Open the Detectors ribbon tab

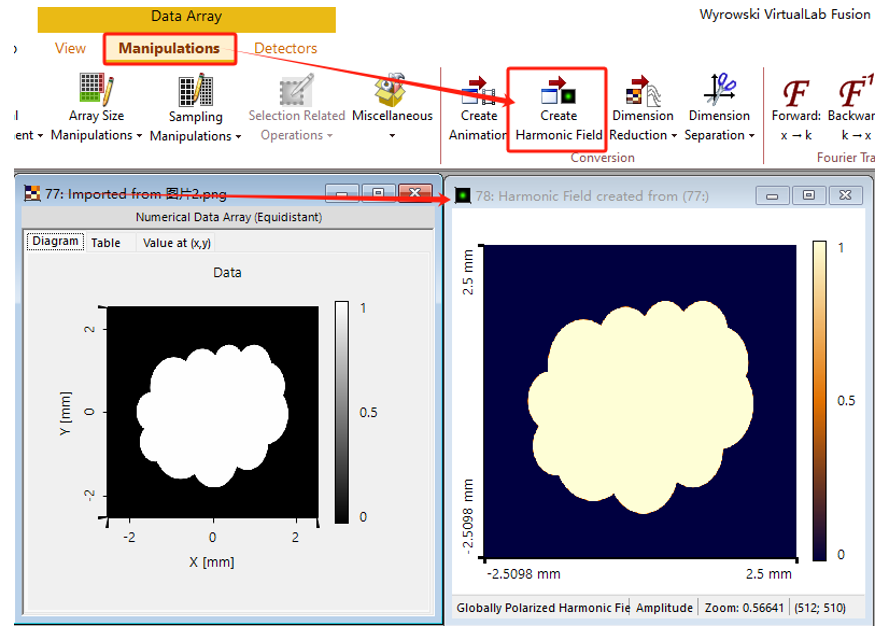(285, 48)
